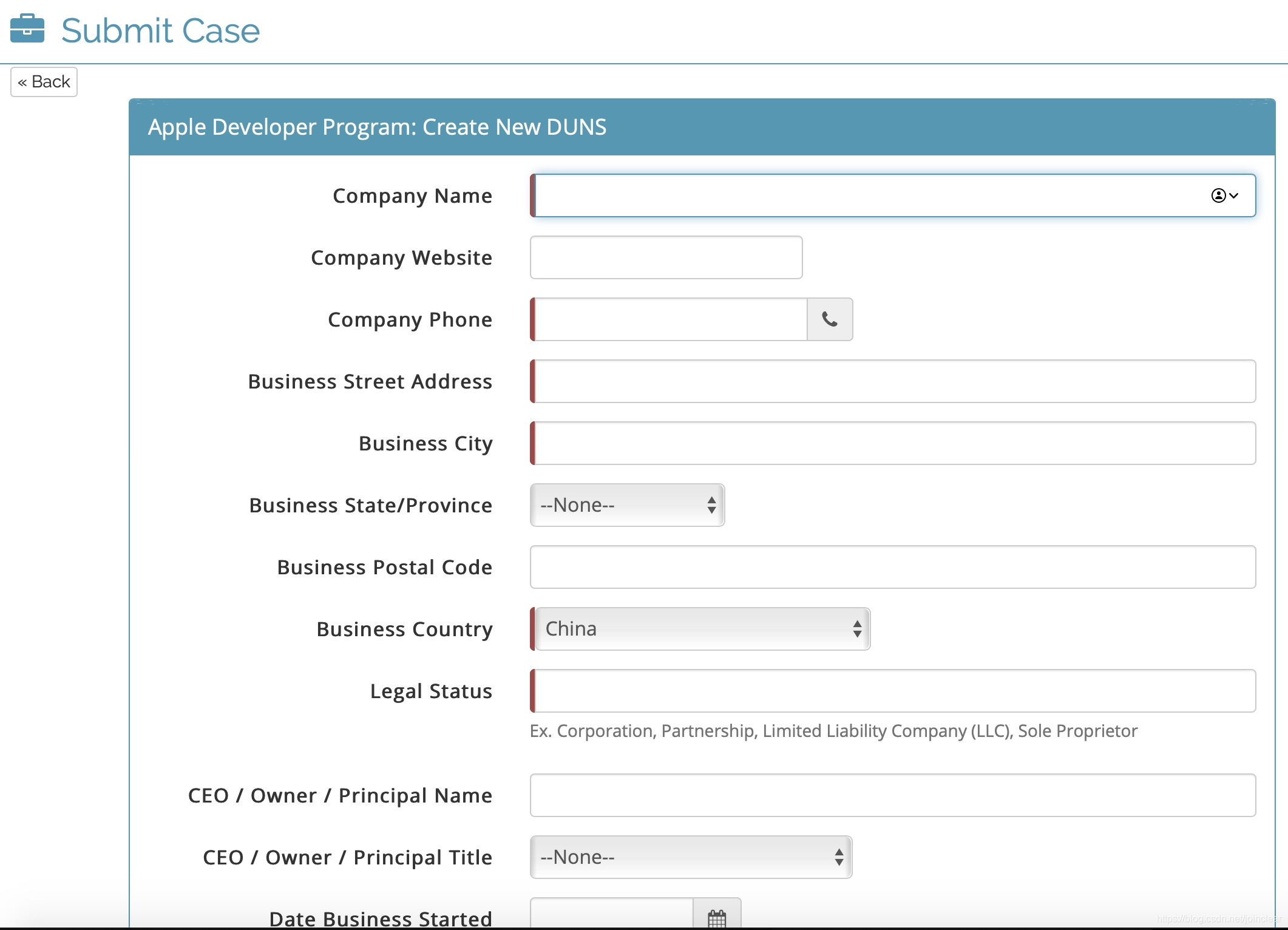
Task: Click the Business Postal Code label
Action: coord(385,568)
